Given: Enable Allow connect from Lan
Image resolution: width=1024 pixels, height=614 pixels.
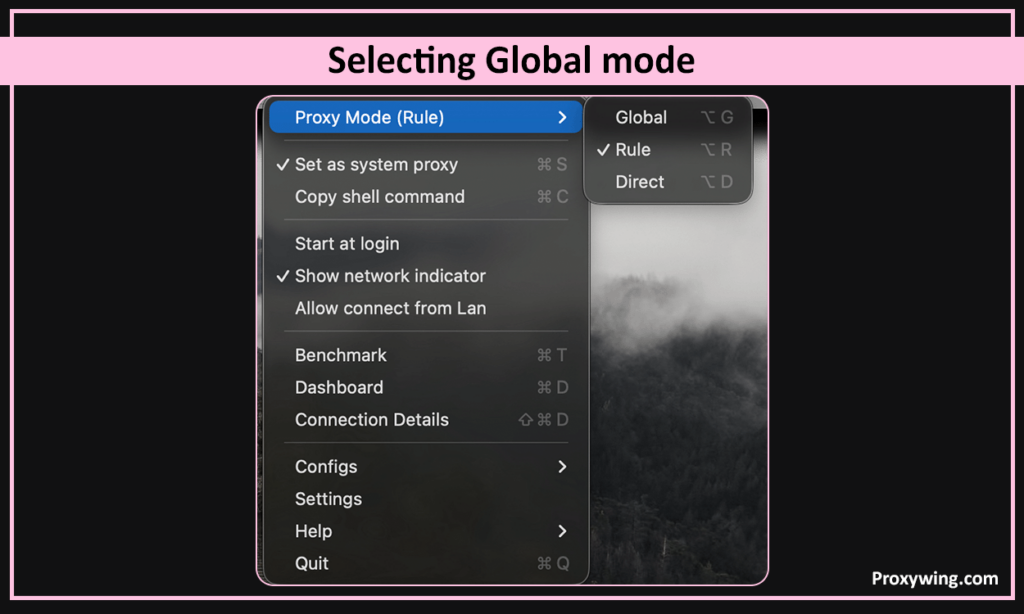Looking at the screenshot, I should (x=390, y=308).
